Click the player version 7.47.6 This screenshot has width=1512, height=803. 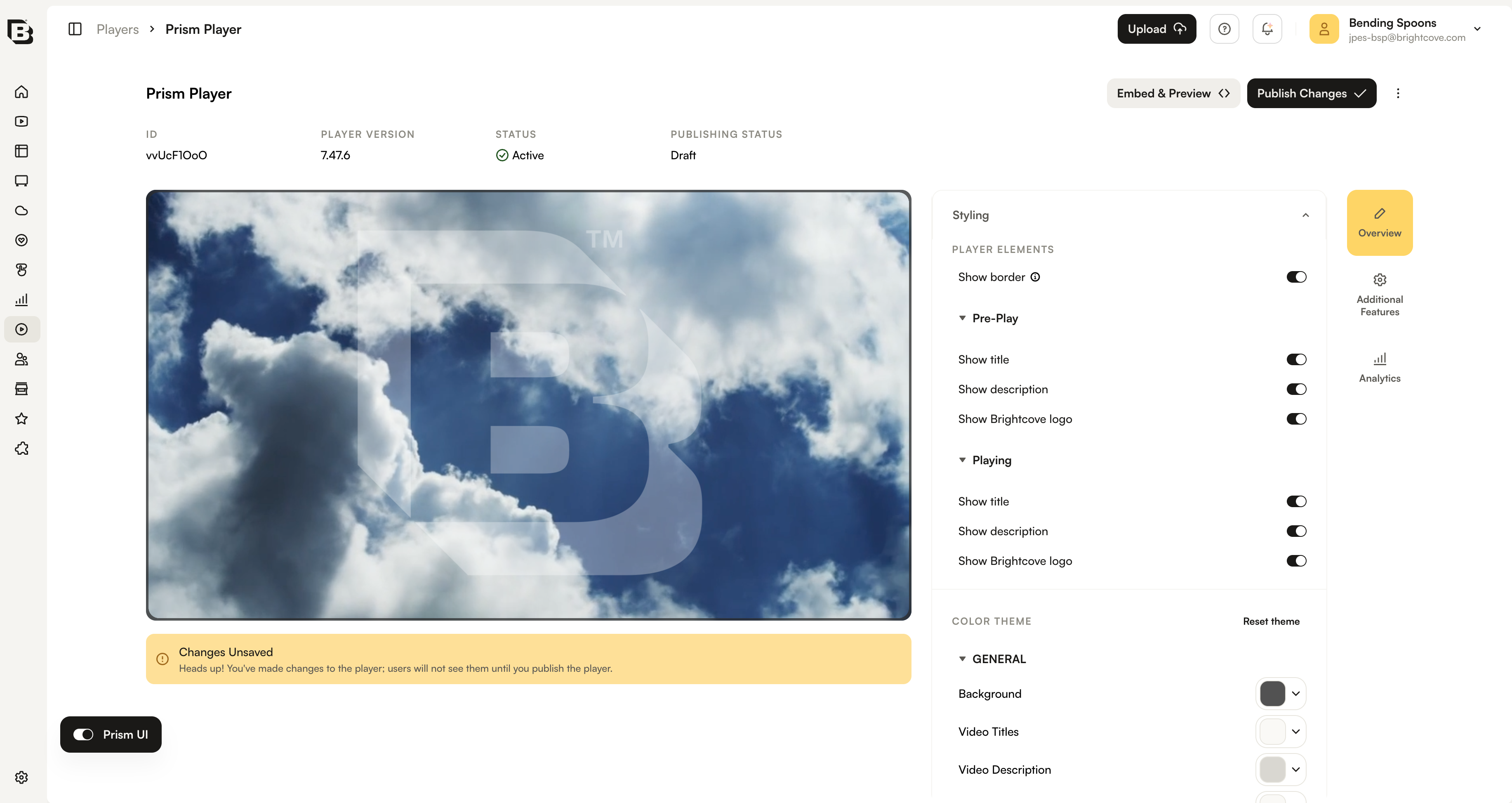pos(335,155)
